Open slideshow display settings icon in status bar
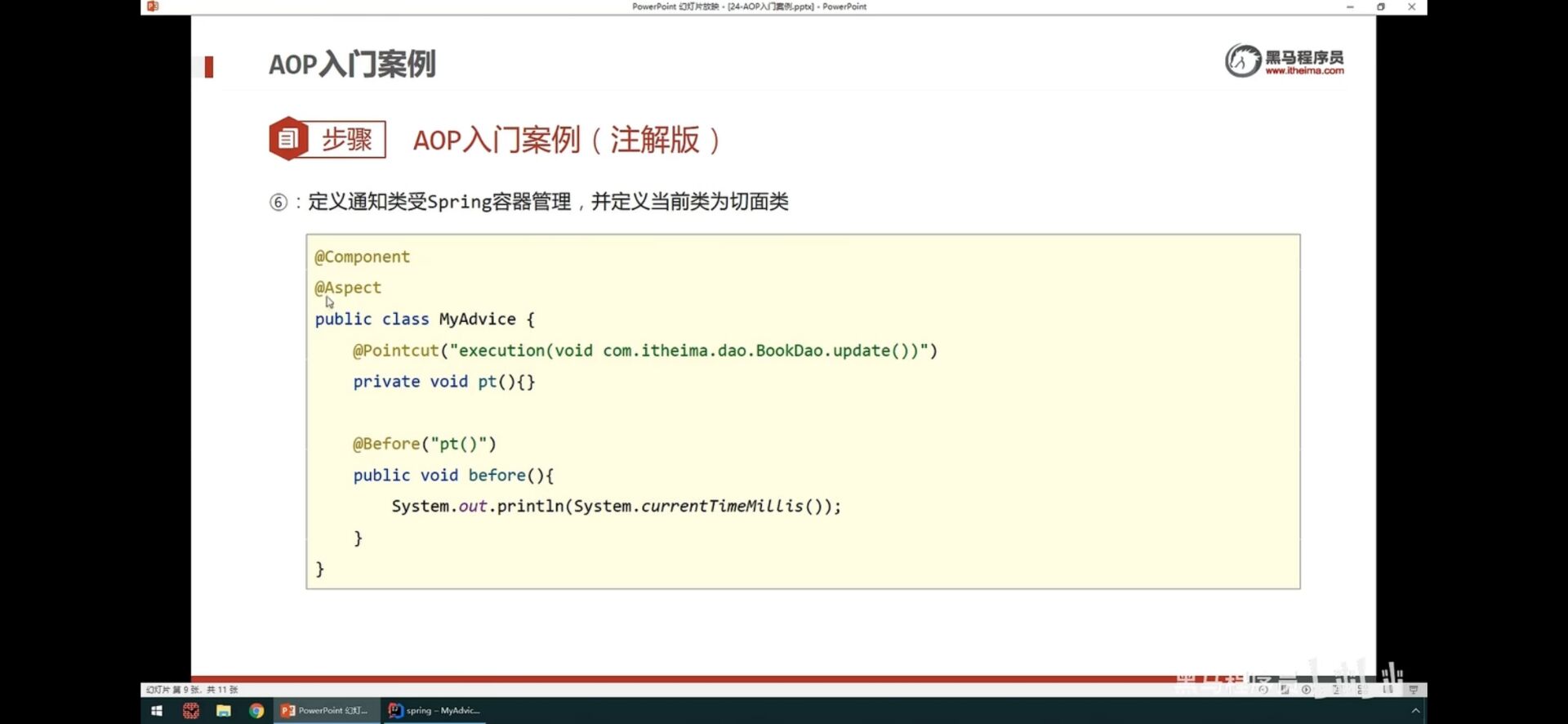This screenshot has height=724, width=1568. point(1414,690)
